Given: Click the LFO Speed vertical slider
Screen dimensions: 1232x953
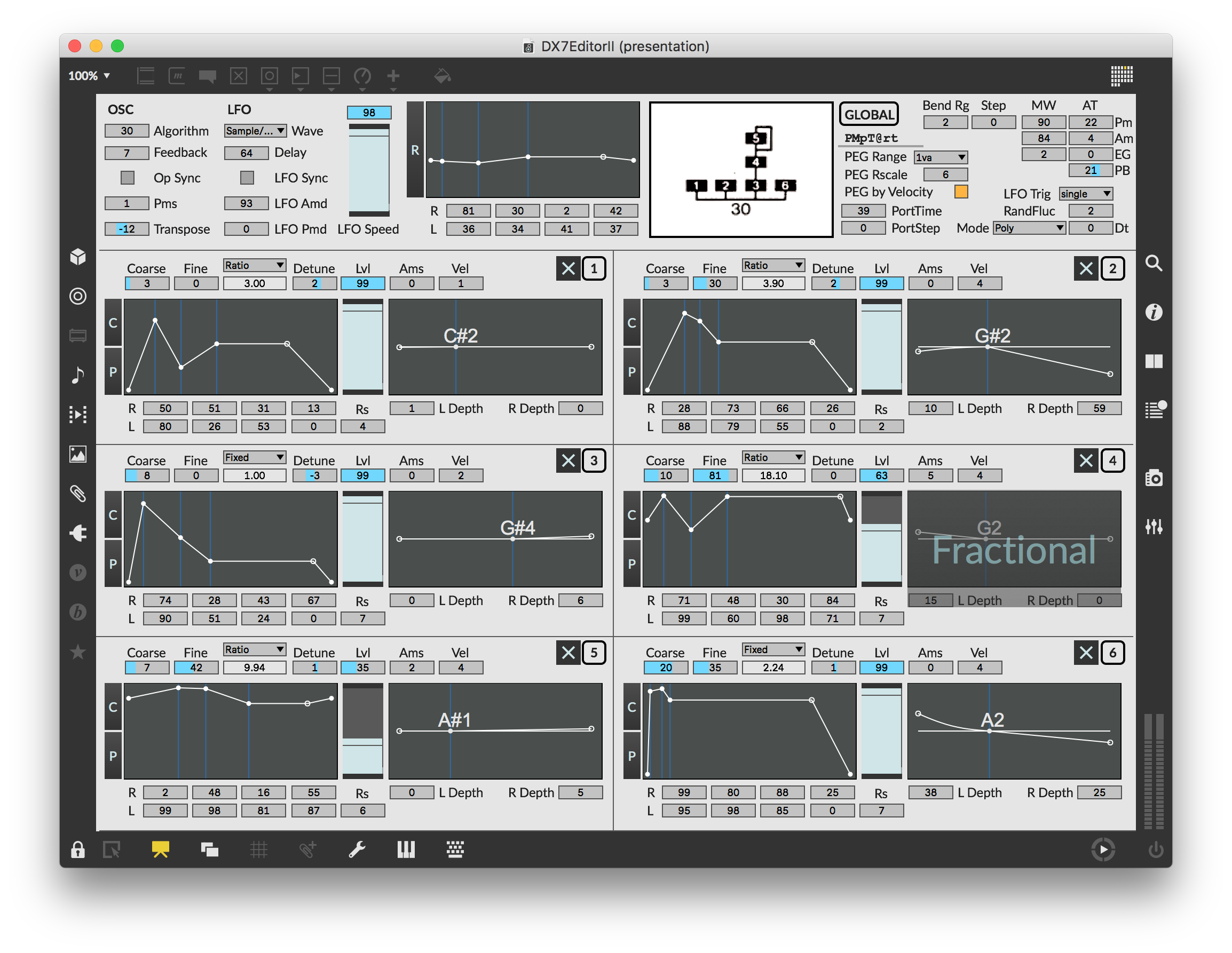Looking at the screenshot, I should 369,170.
